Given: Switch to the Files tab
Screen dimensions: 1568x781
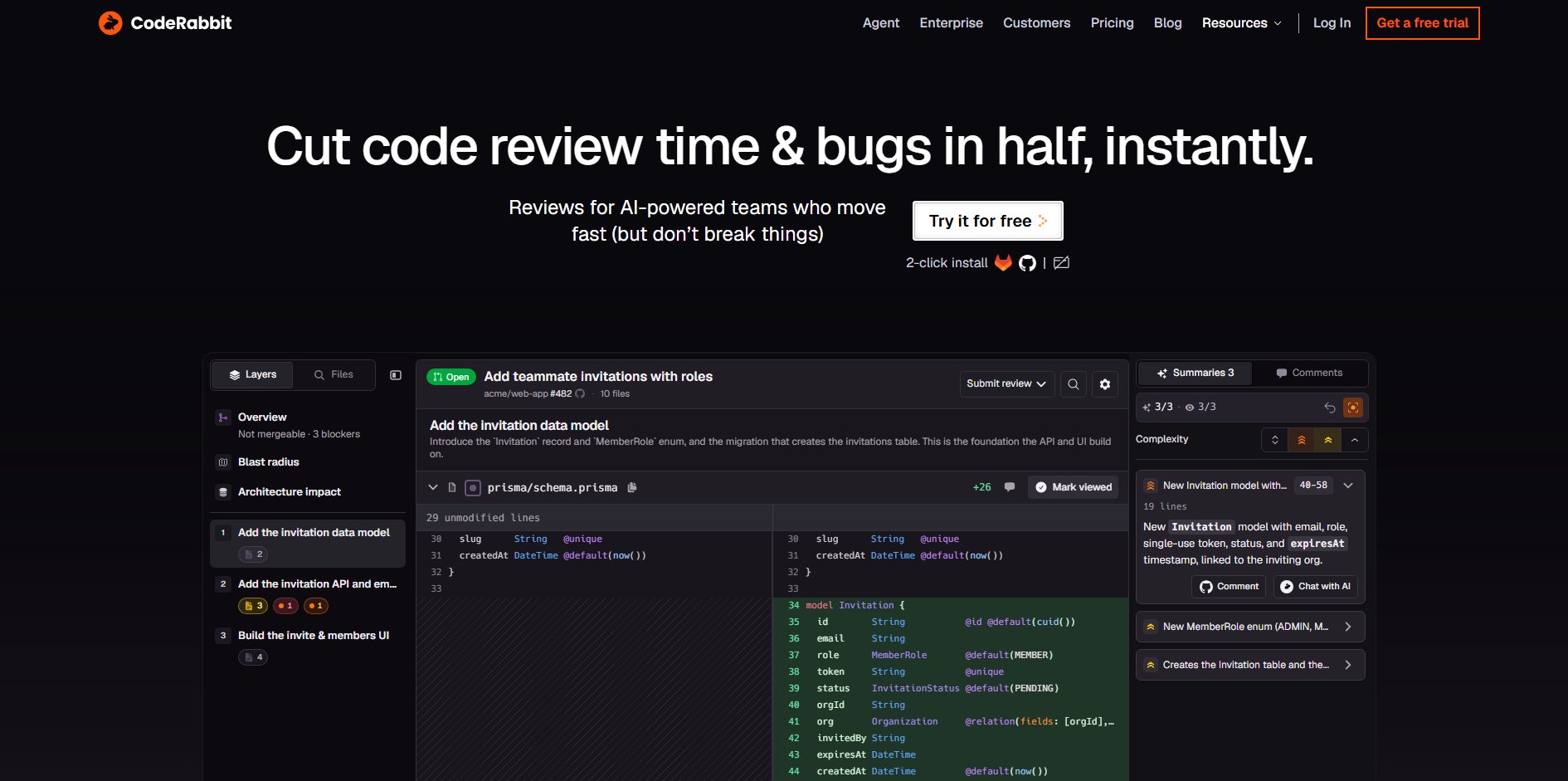Looking at the screenshot, I should point(334,375).
